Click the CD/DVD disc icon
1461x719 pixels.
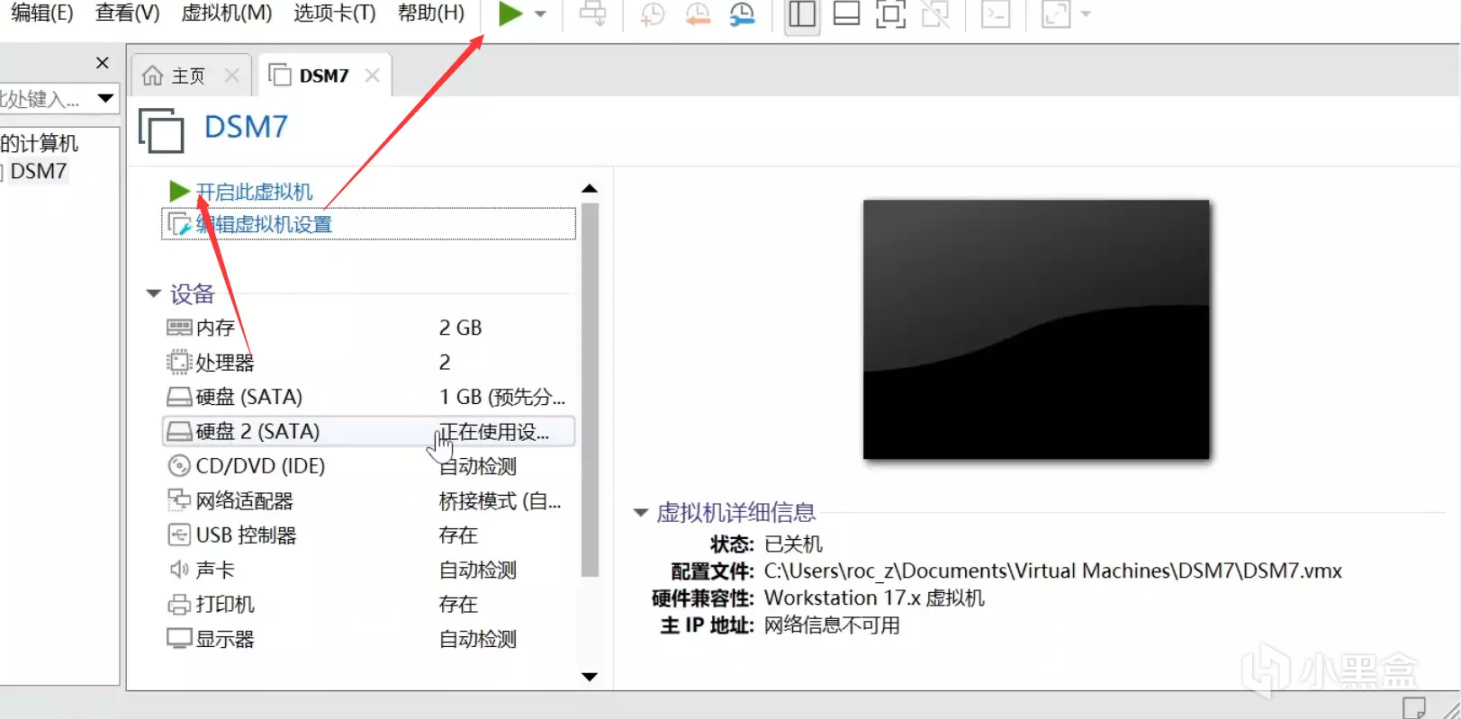coord(179,466)
